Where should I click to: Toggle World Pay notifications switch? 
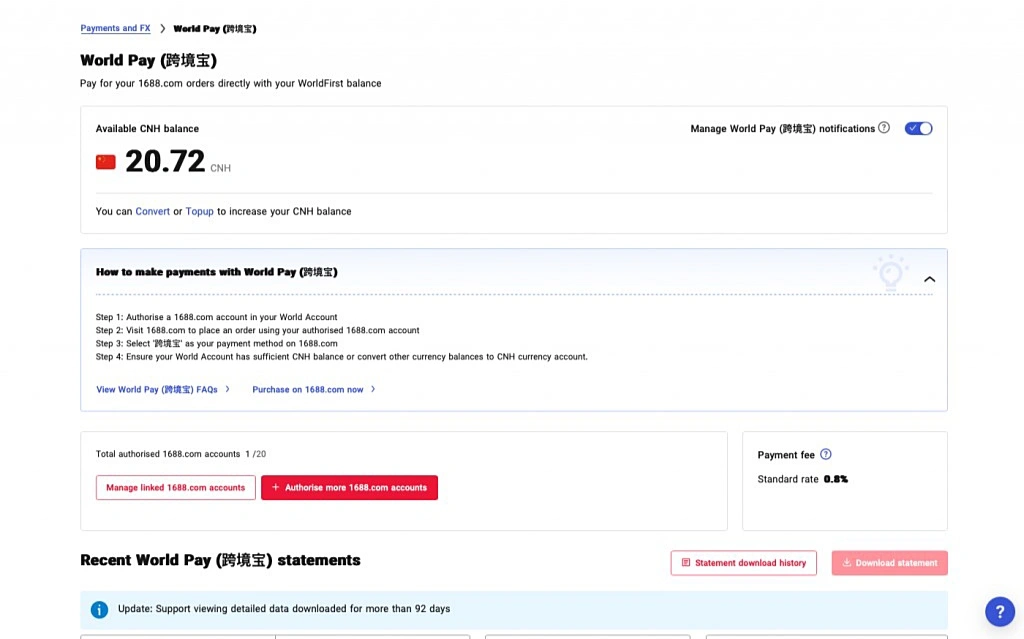pyautogui.click(x=918, y=128)
